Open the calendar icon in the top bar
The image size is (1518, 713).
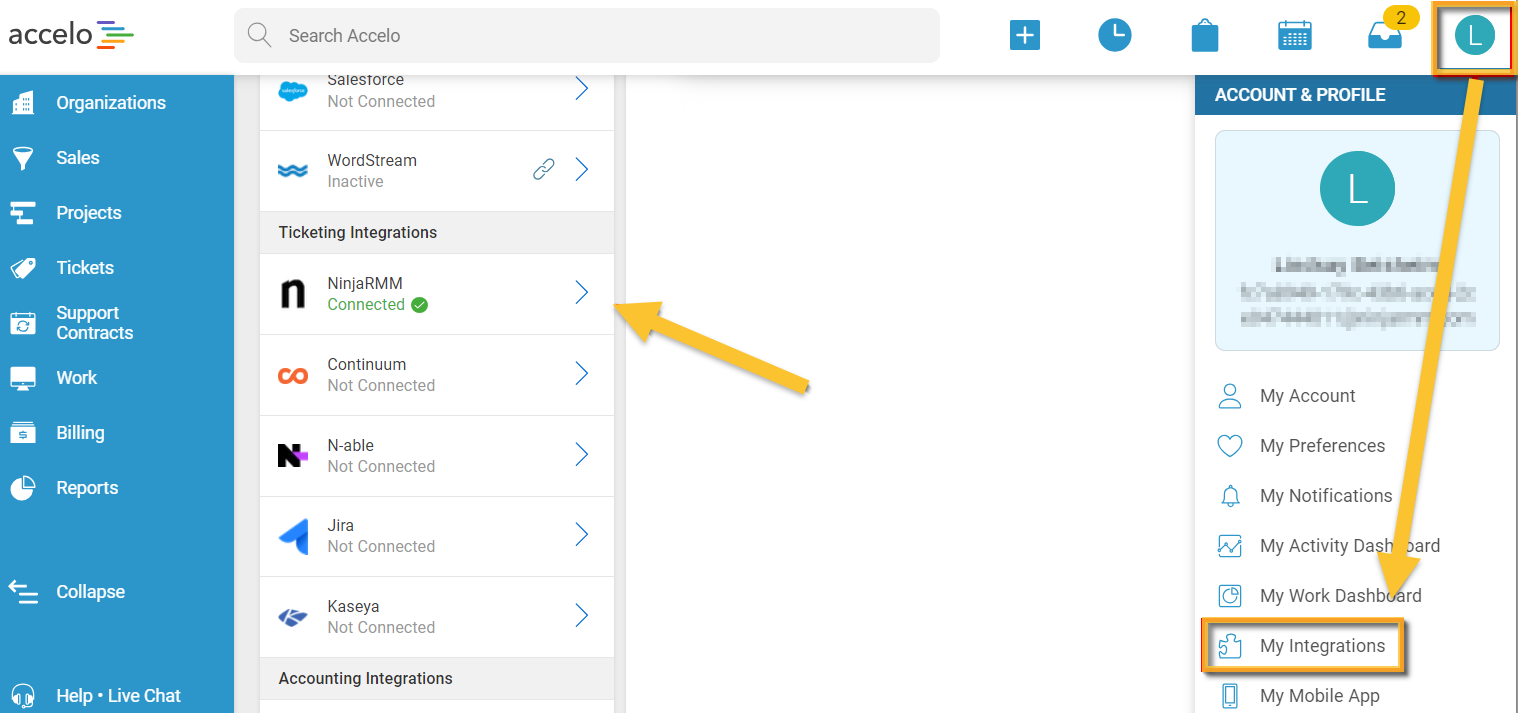point(1294,34)
